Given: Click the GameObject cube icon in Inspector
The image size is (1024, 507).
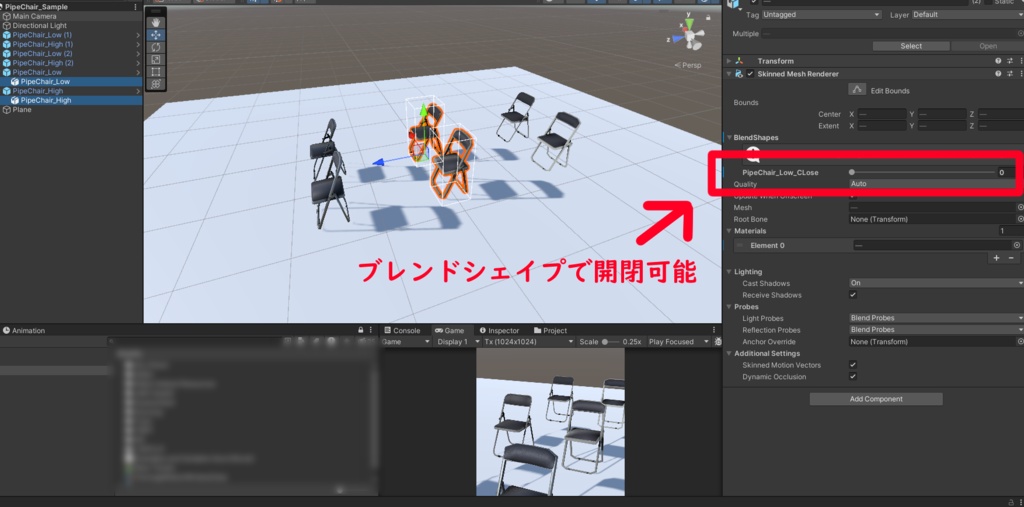Looking at the screenshot, I should click(735, 5).
